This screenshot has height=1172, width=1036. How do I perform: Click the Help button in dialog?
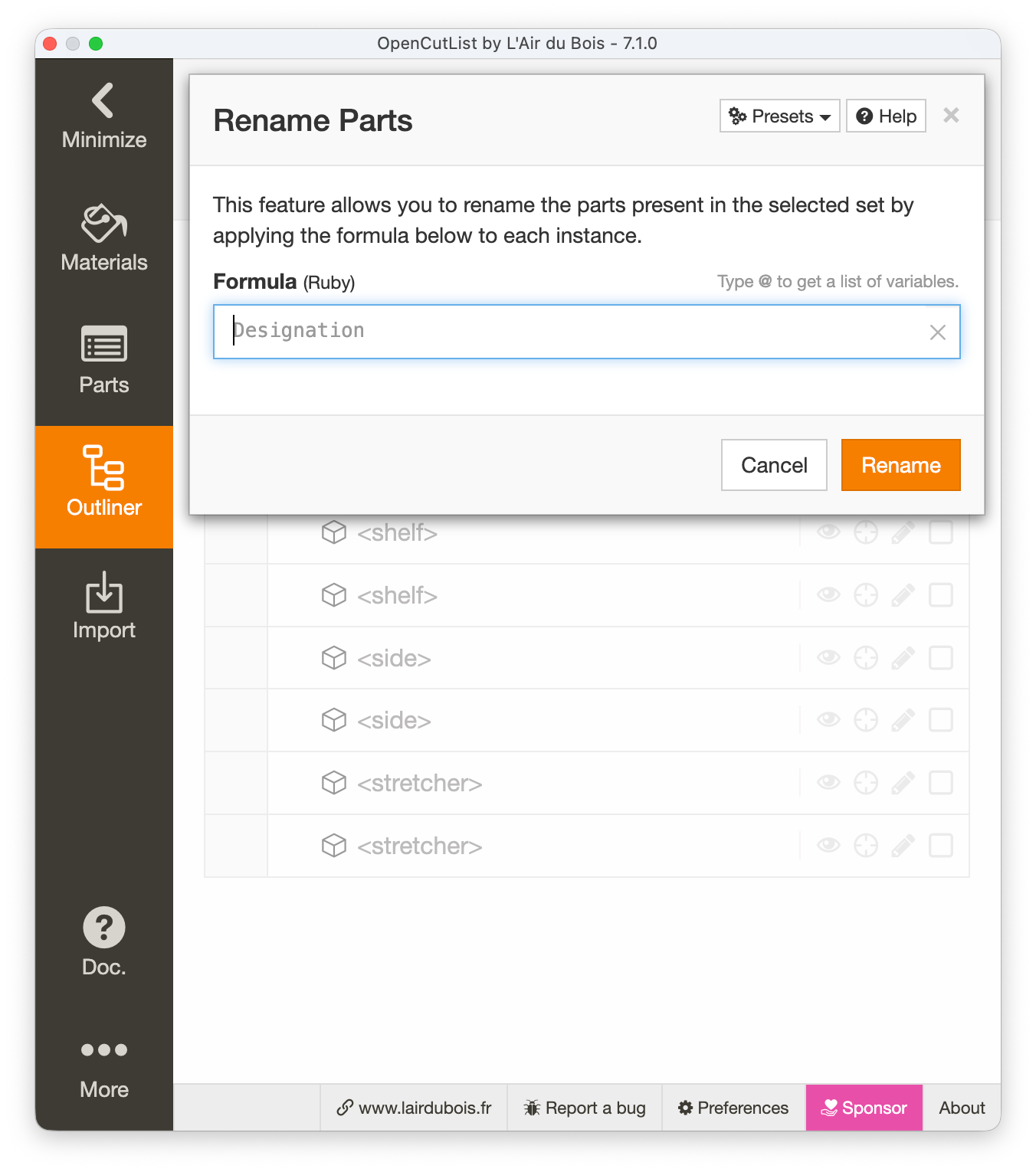tap(886, 116)
